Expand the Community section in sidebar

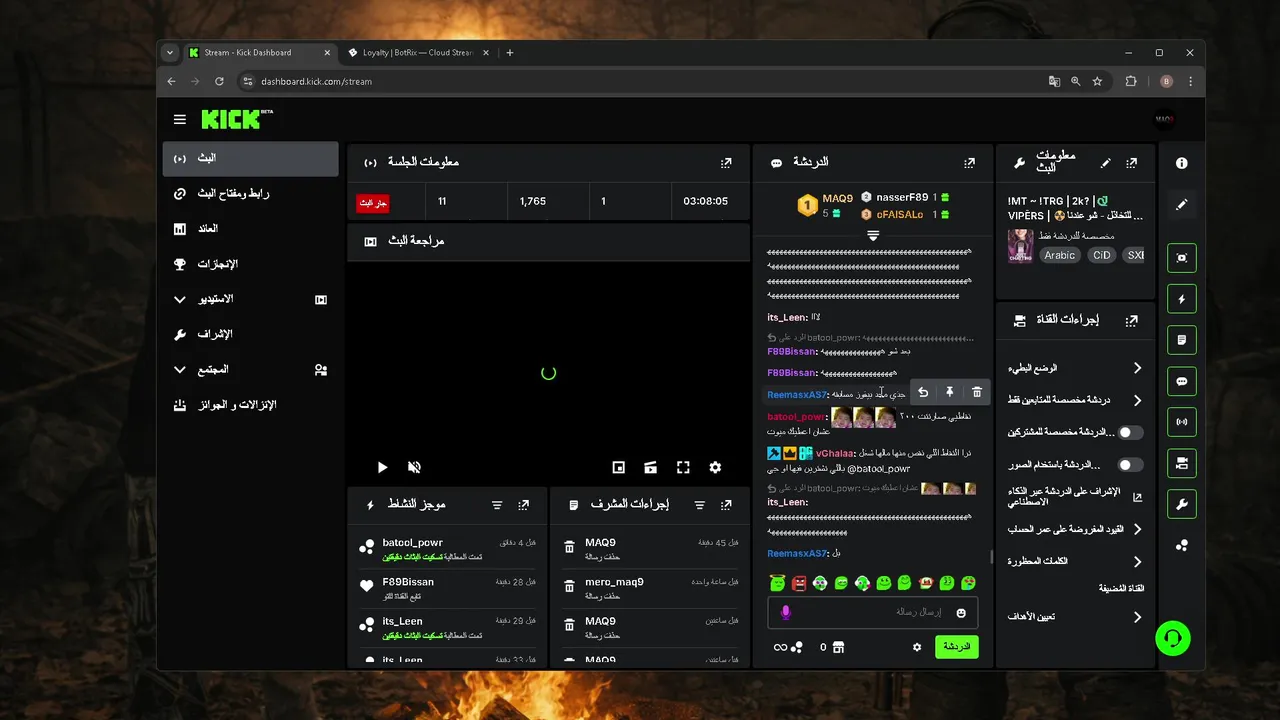(180, 370)
